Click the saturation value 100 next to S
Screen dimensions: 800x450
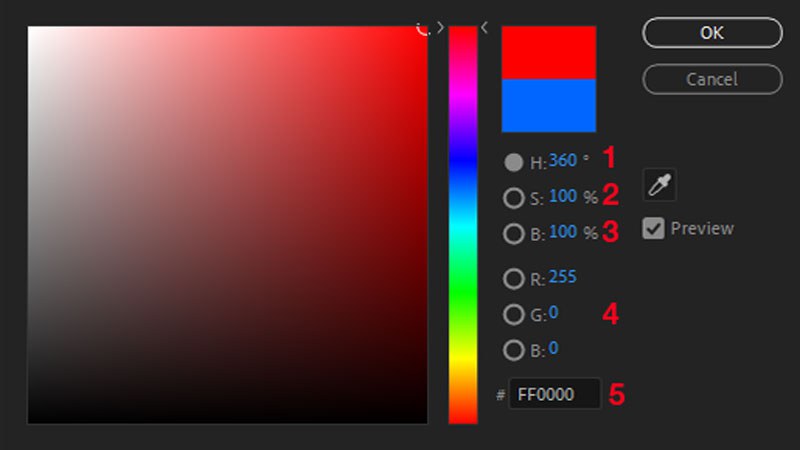[x=563, y=197]
